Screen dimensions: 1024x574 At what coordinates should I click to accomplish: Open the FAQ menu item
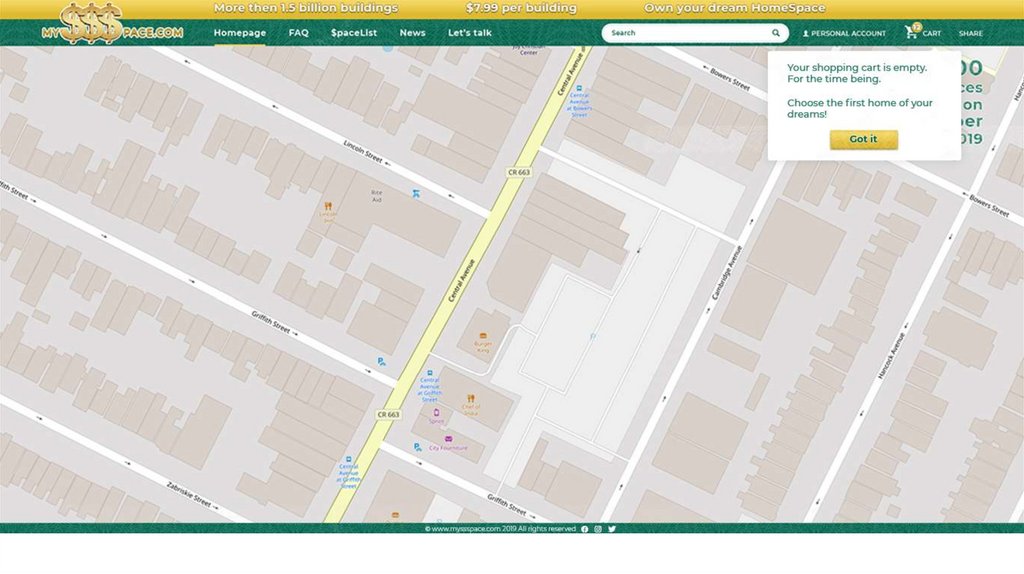(x=298, y=33)
